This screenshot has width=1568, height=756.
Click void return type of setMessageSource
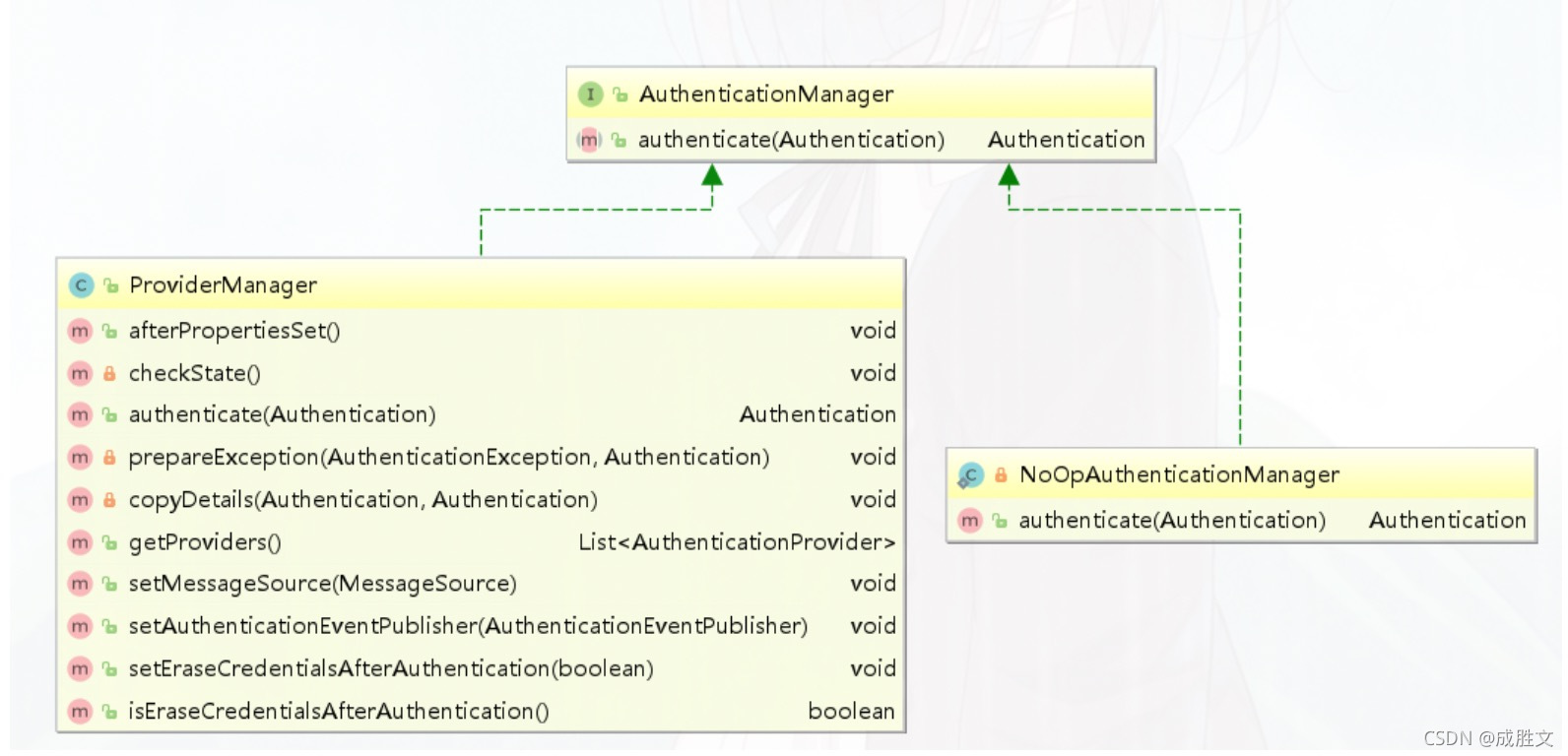pyautogui.click(x=874, y=584)
